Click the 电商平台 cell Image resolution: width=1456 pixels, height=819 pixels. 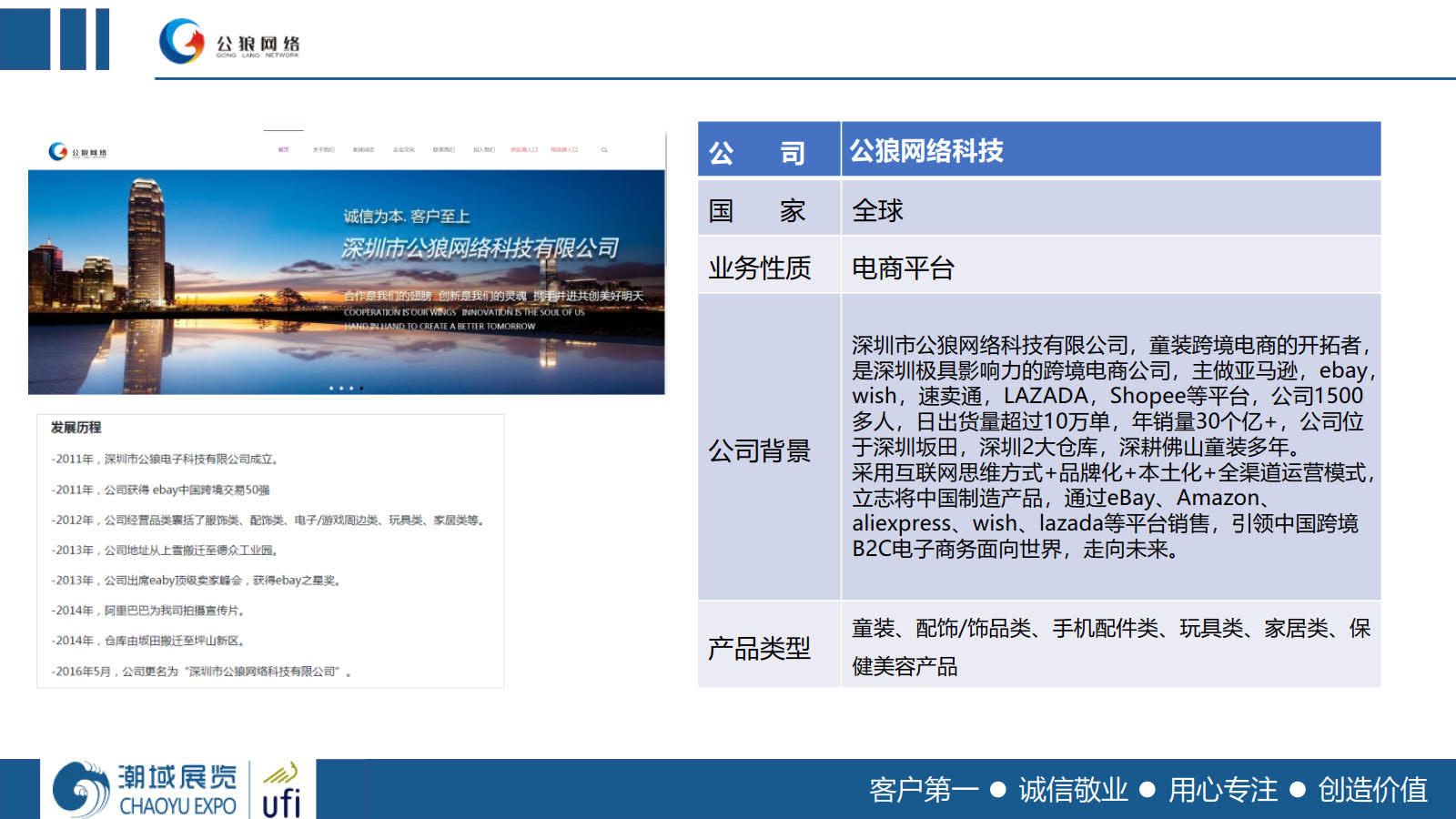pyautogui.click(x=1111, y=266)
